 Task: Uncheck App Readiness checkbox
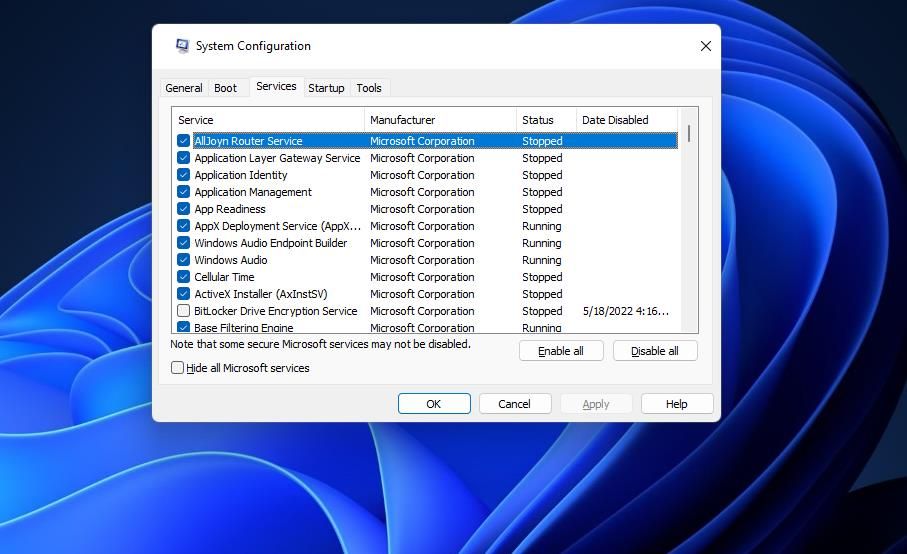click(x=183, y=209)
